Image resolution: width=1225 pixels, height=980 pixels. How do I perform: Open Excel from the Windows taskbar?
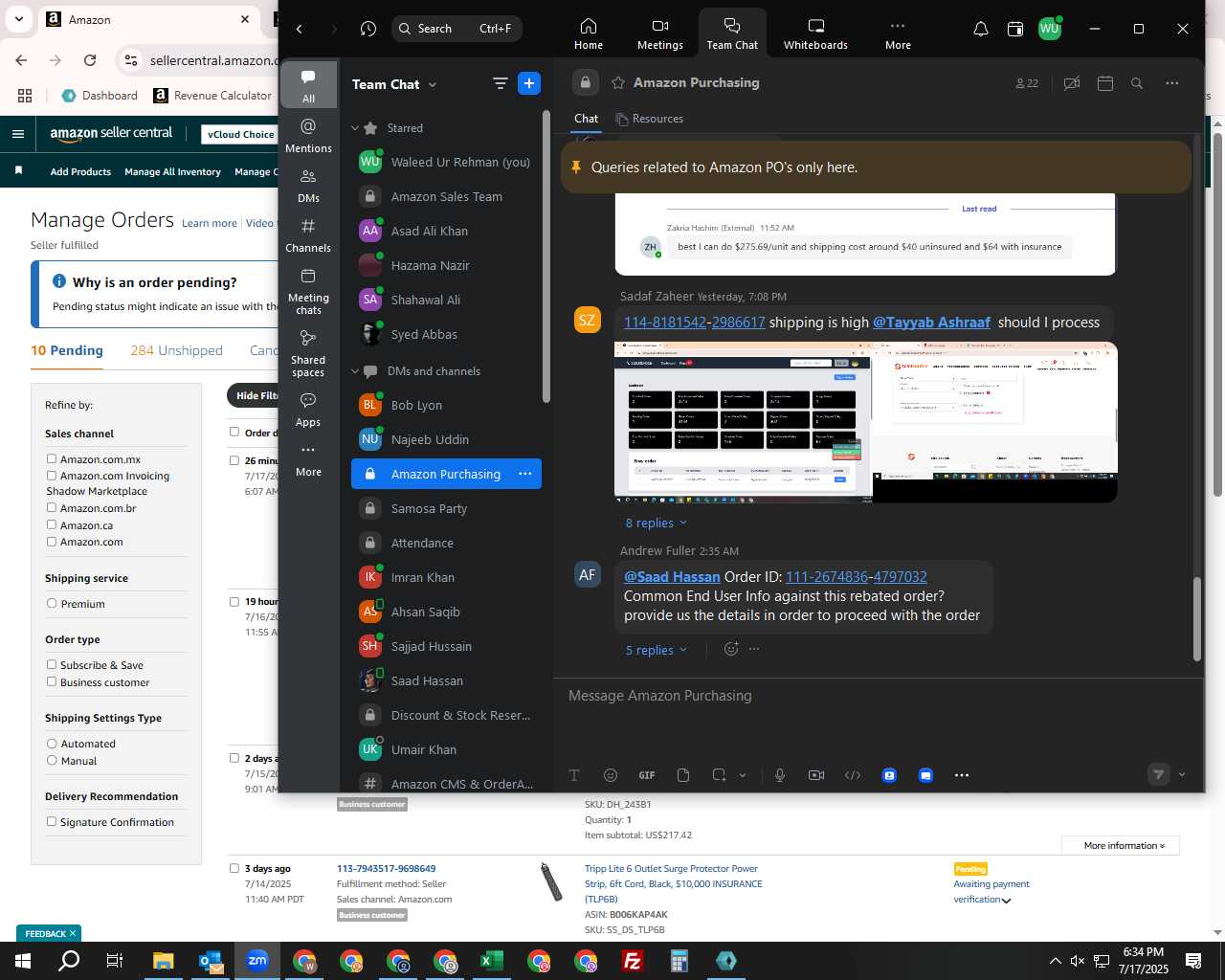(492, 961)
